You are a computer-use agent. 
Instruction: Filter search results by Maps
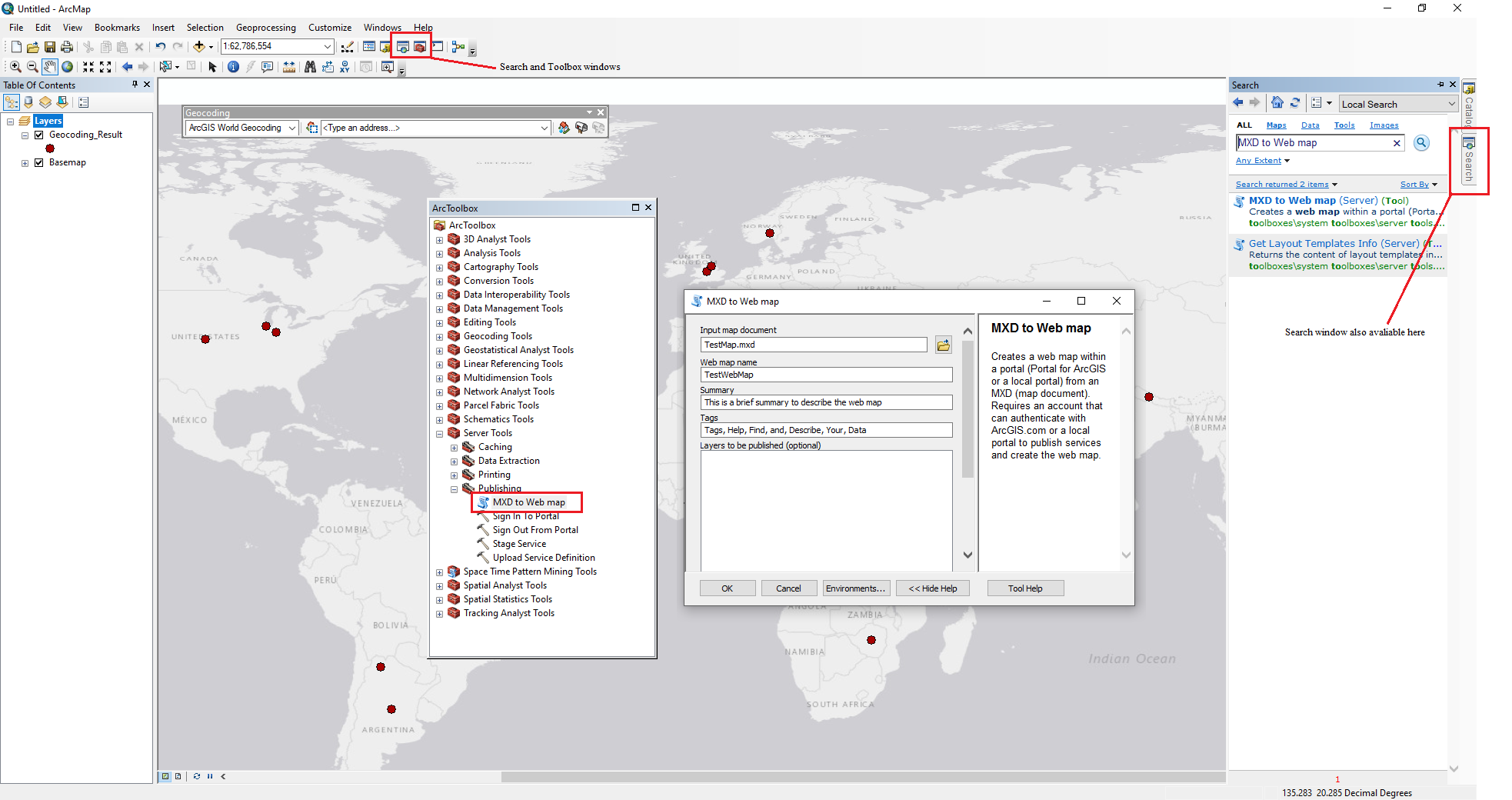point(1277,125)
